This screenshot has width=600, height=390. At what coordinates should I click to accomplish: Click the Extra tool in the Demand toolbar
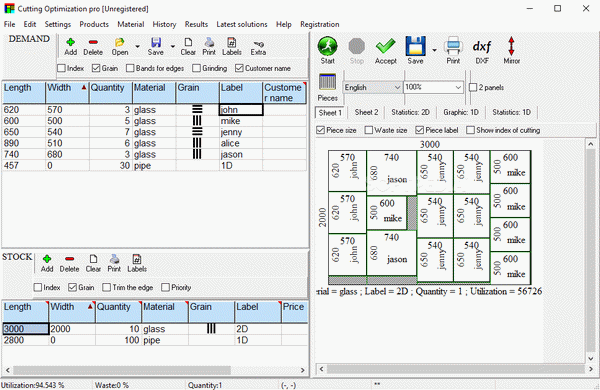tap(258, 47)
